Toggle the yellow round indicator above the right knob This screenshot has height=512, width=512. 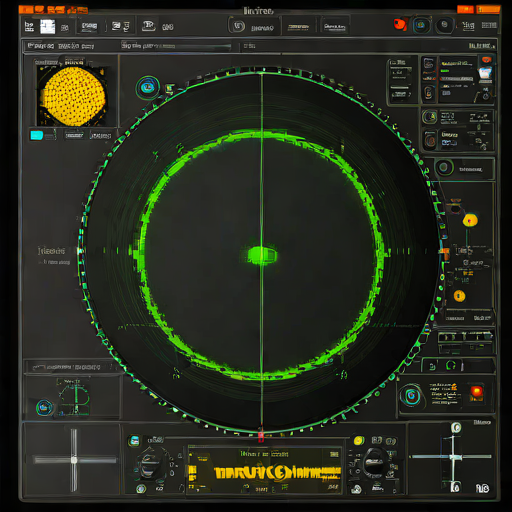tap(359, 440)
